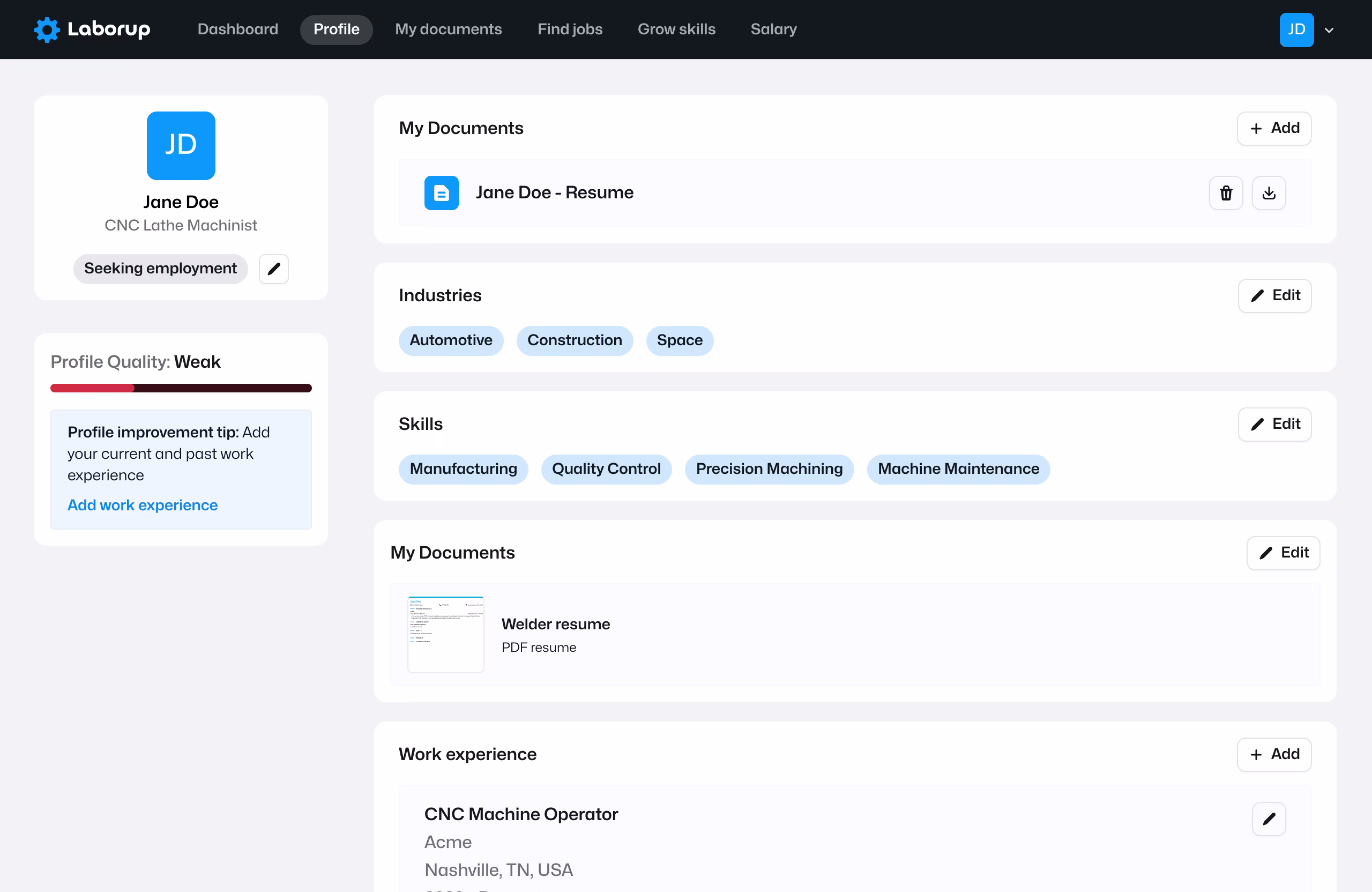Viewport: 1372px width, 892px height.
Task: Click the Profile Quality progress bar
Action: coord(181,388)
